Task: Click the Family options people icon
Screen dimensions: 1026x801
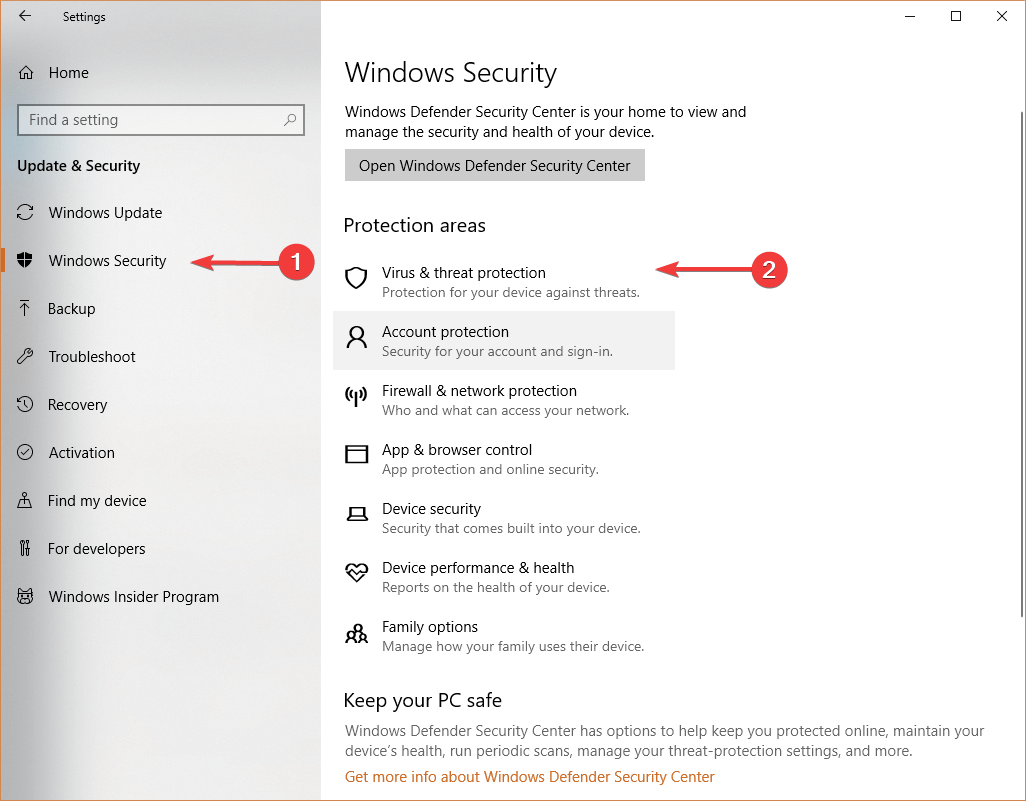Action: click(356, 633)
